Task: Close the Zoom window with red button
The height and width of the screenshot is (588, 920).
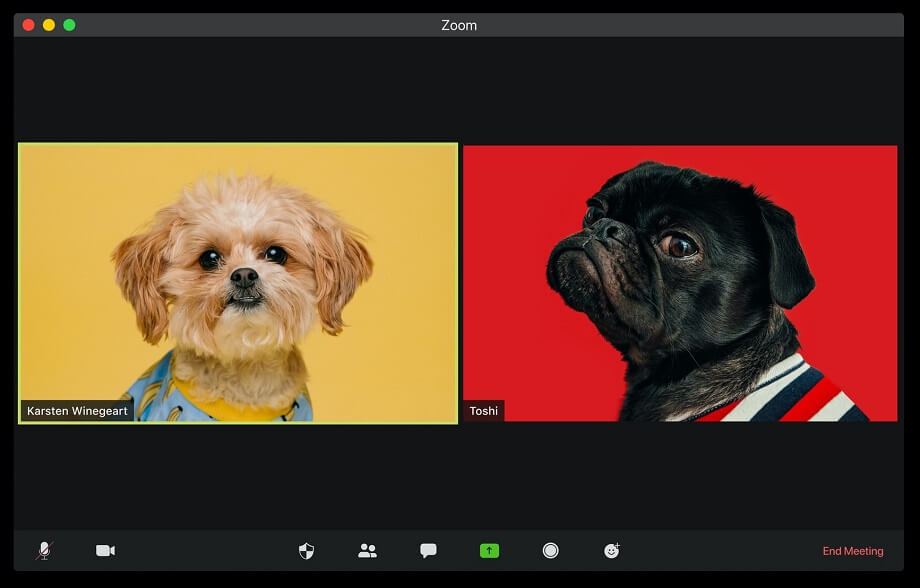Action: coord(28,25)
